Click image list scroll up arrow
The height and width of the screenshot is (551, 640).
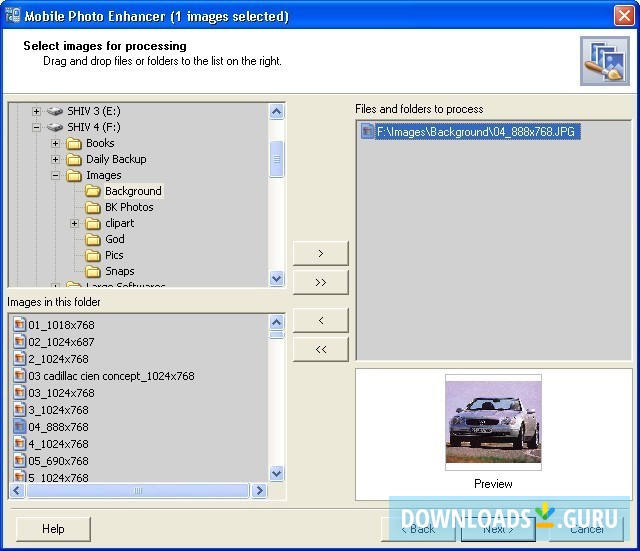pos(276,322)
